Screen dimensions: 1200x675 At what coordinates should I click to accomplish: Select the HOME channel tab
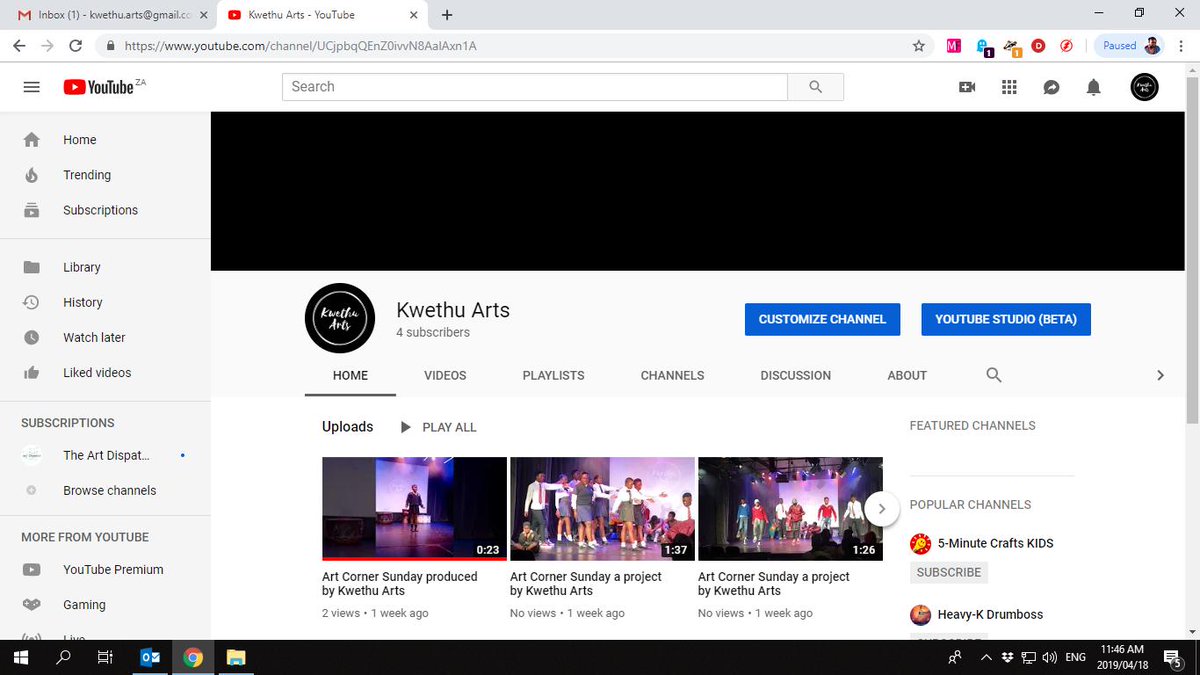pyautogui.click(x=351, y=375)
